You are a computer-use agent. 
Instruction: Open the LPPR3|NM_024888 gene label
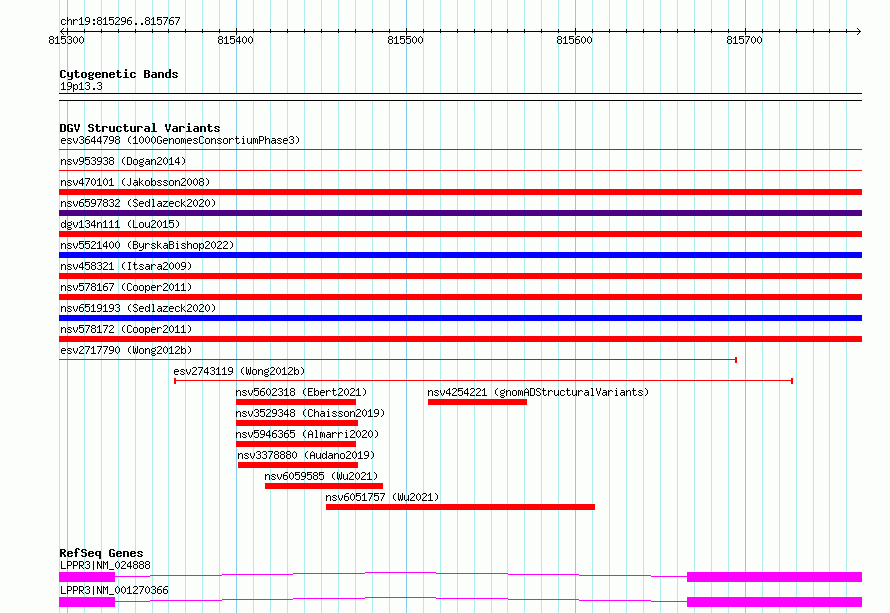[x=105, y=565]
